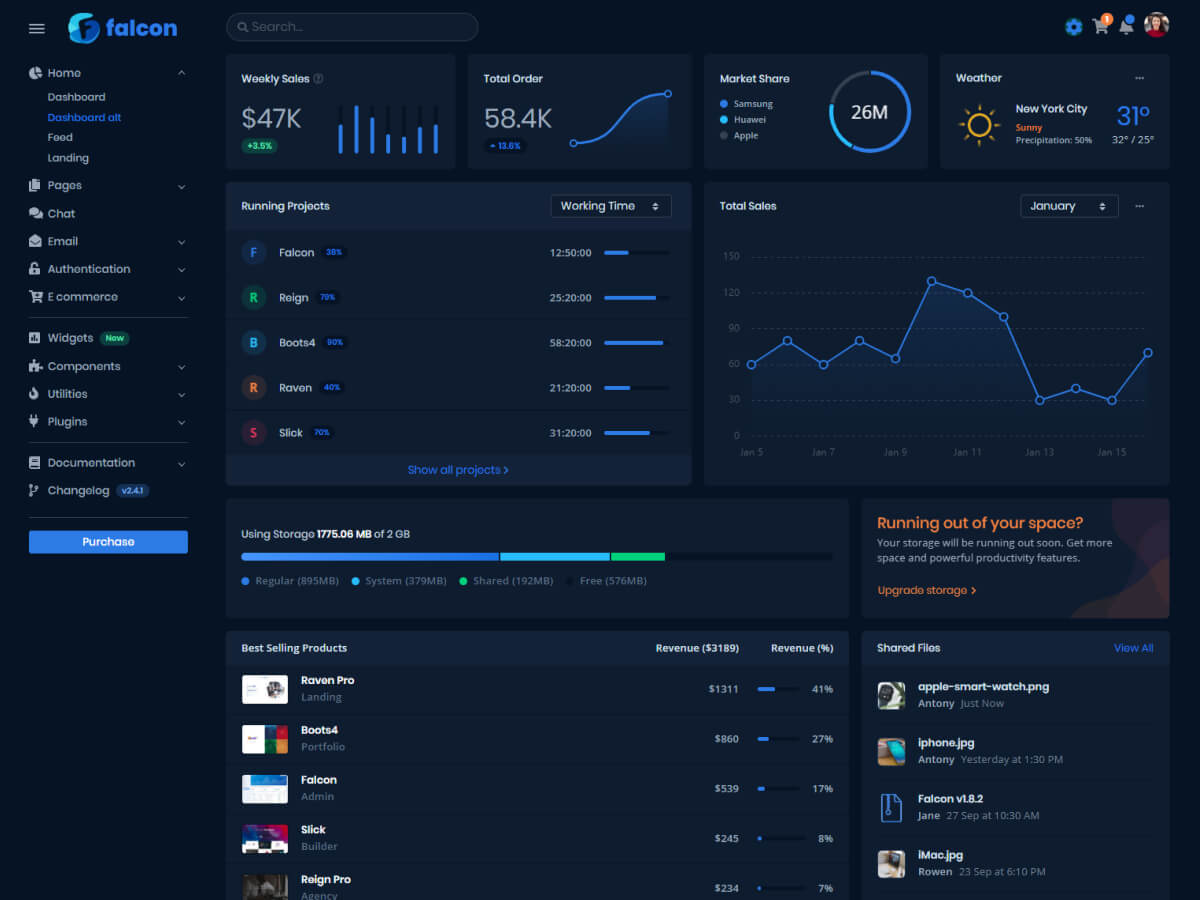Open the Working Time dropdown
1200x900 pixels.
coord(610,206)
